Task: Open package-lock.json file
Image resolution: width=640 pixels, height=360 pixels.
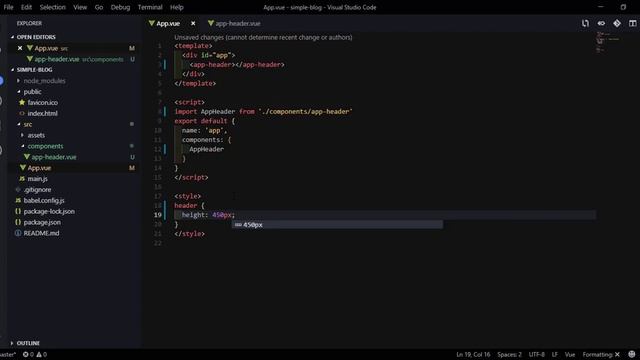Action: (x=49, y=211)
